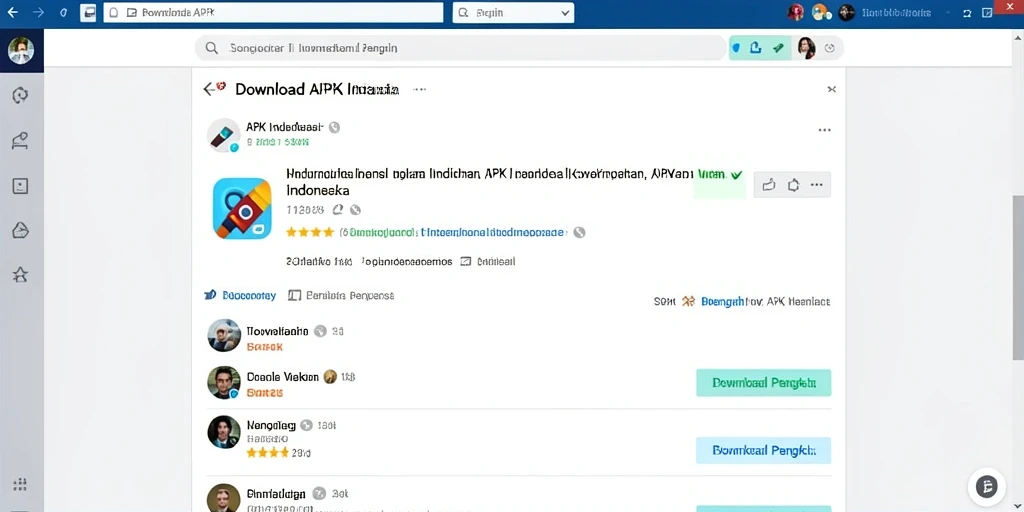This screenshot has height=512, width=1024.
Task: Click the magnifier icon in the top dropdown box
Action: [464, 12]
